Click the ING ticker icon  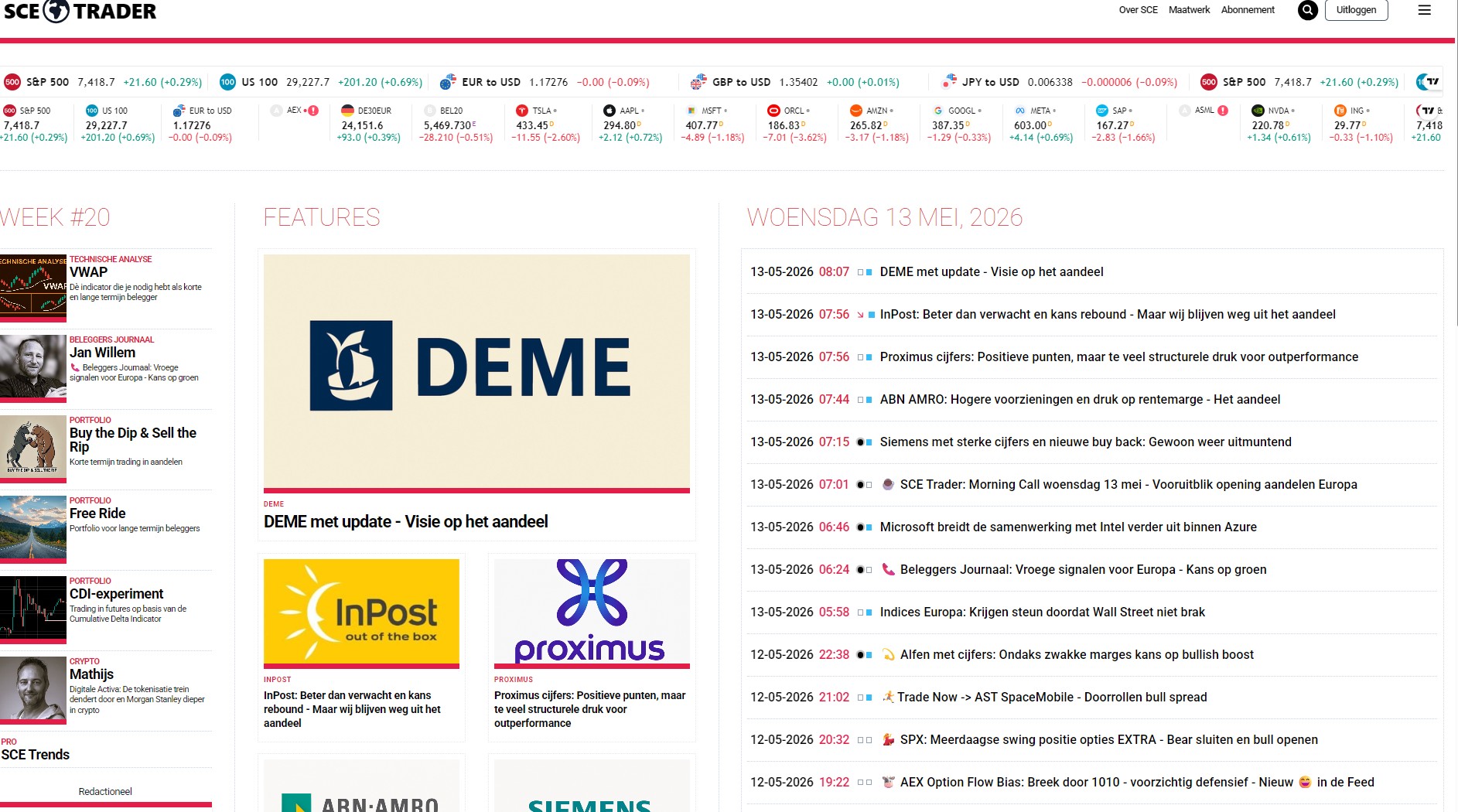tap(1340, 111)
